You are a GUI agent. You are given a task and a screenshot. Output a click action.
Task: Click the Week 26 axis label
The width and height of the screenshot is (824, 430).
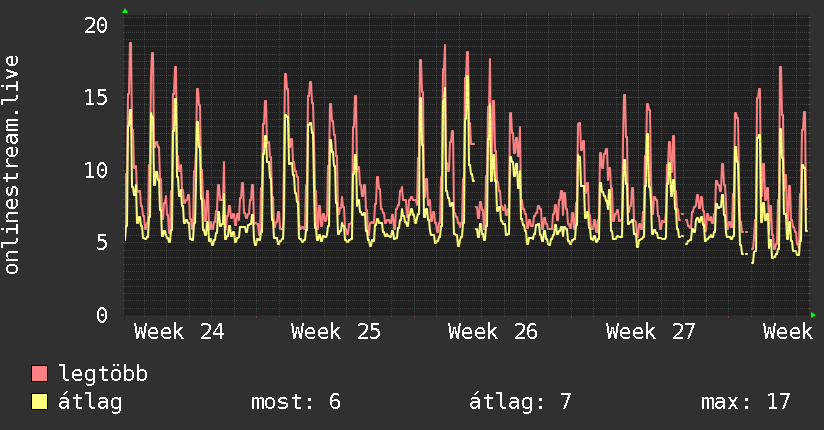coord(493,332)
